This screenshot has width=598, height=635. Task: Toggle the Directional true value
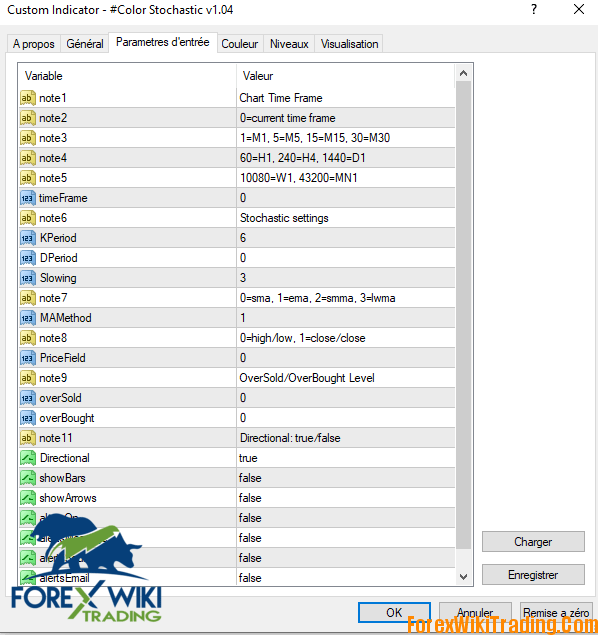click(345, 458)
